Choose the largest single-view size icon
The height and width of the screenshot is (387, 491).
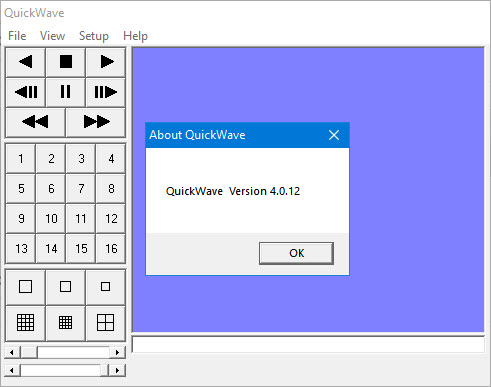pos(26,287)
